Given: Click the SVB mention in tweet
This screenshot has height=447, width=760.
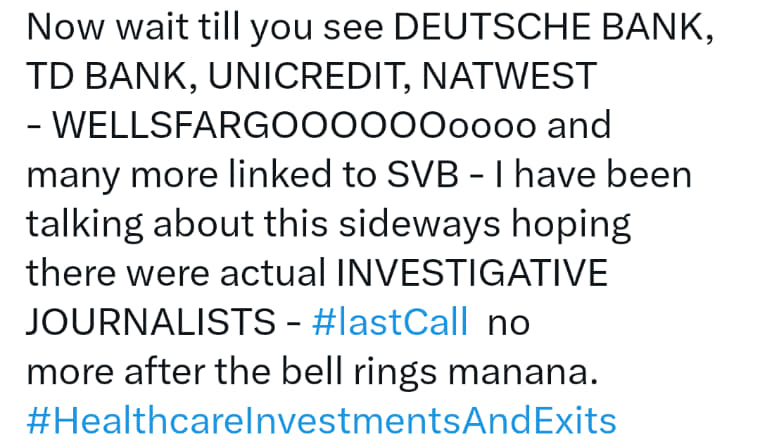Looking at the screenshot, I should (x=423, y=175).
